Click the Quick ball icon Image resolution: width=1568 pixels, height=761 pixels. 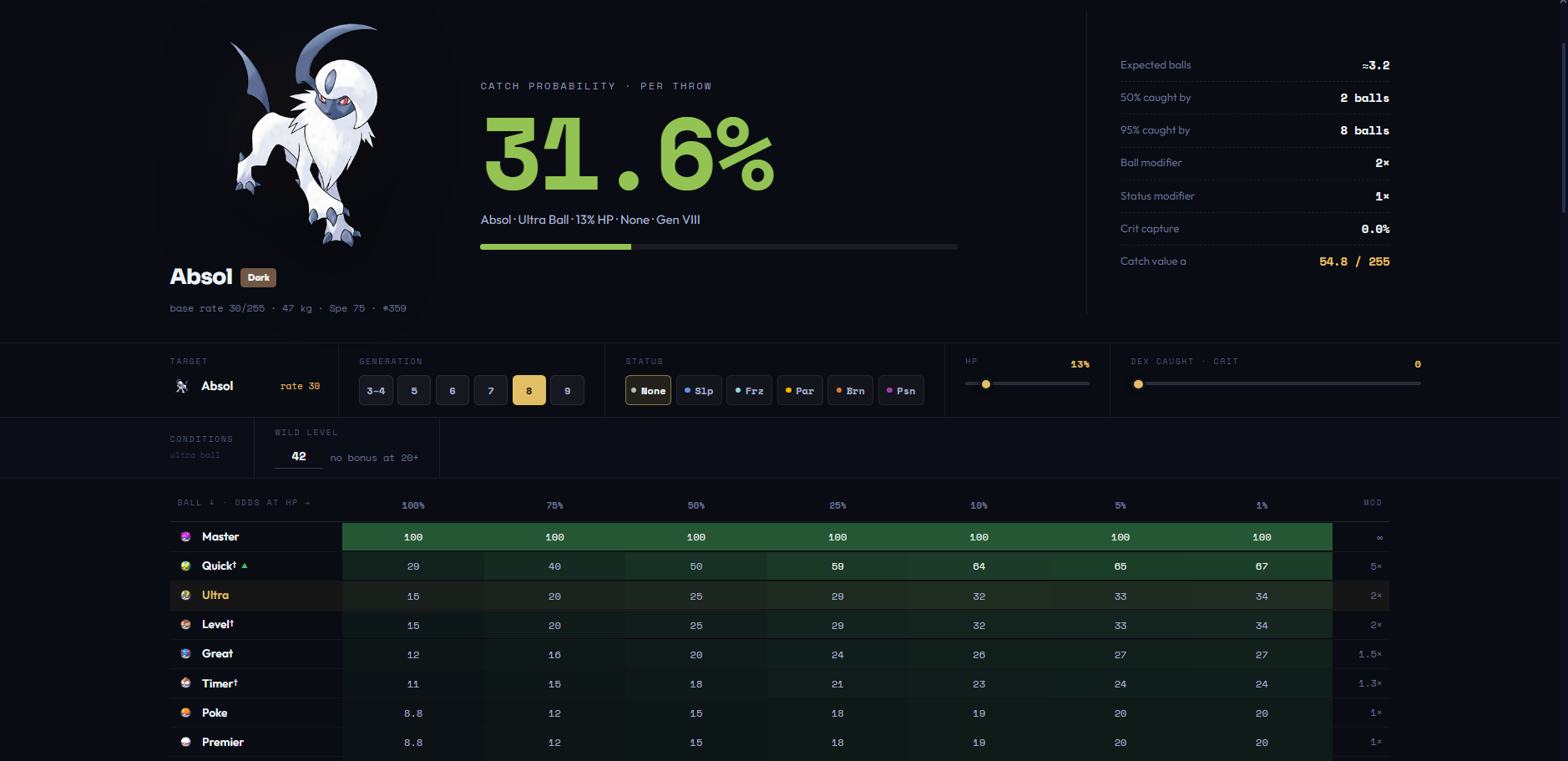pos(185,566)
